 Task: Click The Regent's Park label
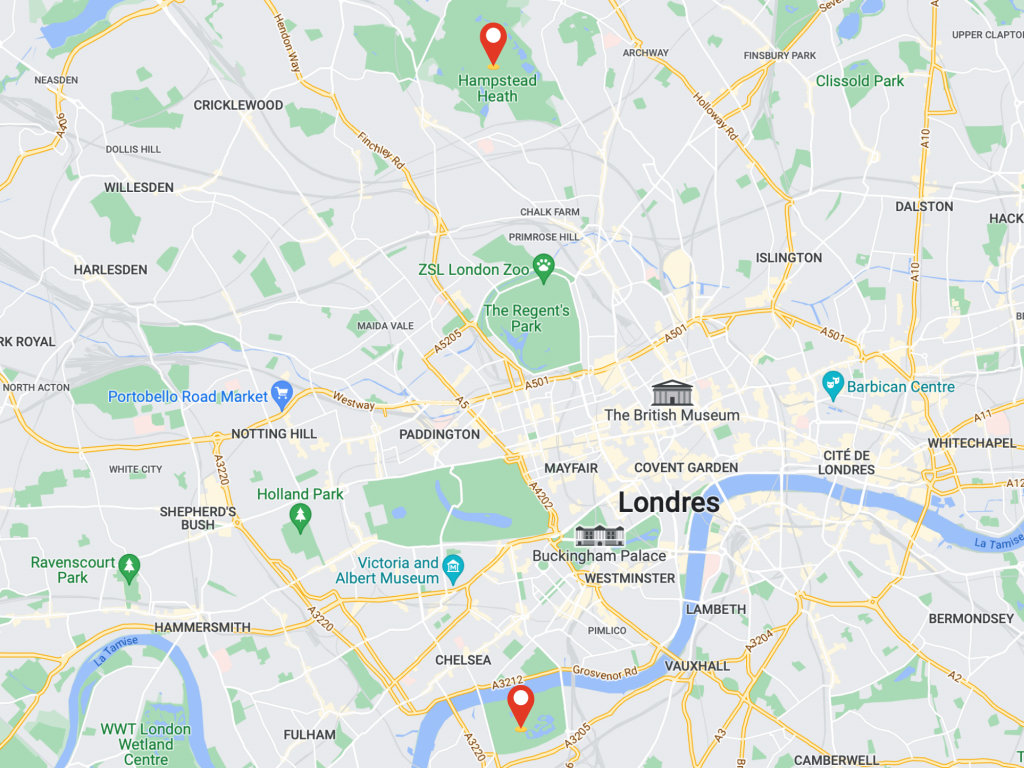(526, 319)
